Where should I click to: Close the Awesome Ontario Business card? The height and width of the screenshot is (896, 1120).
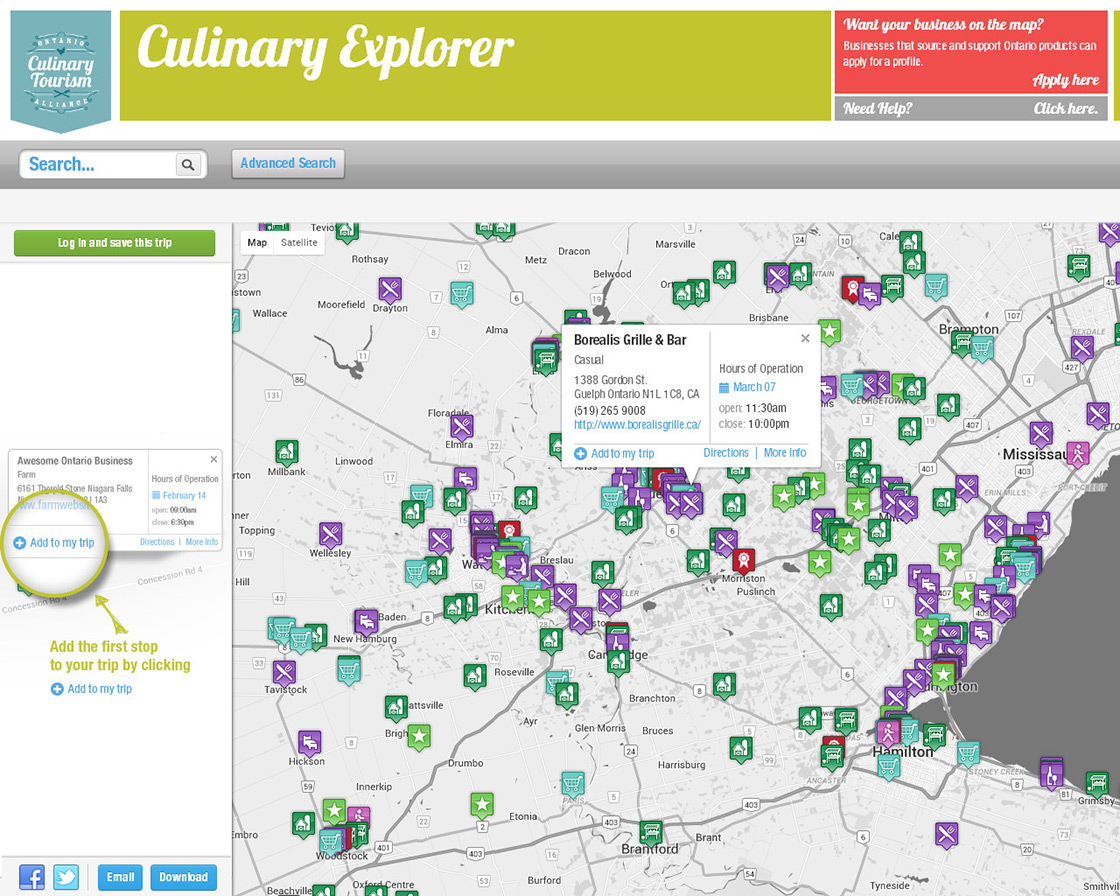tap(214, 459)
